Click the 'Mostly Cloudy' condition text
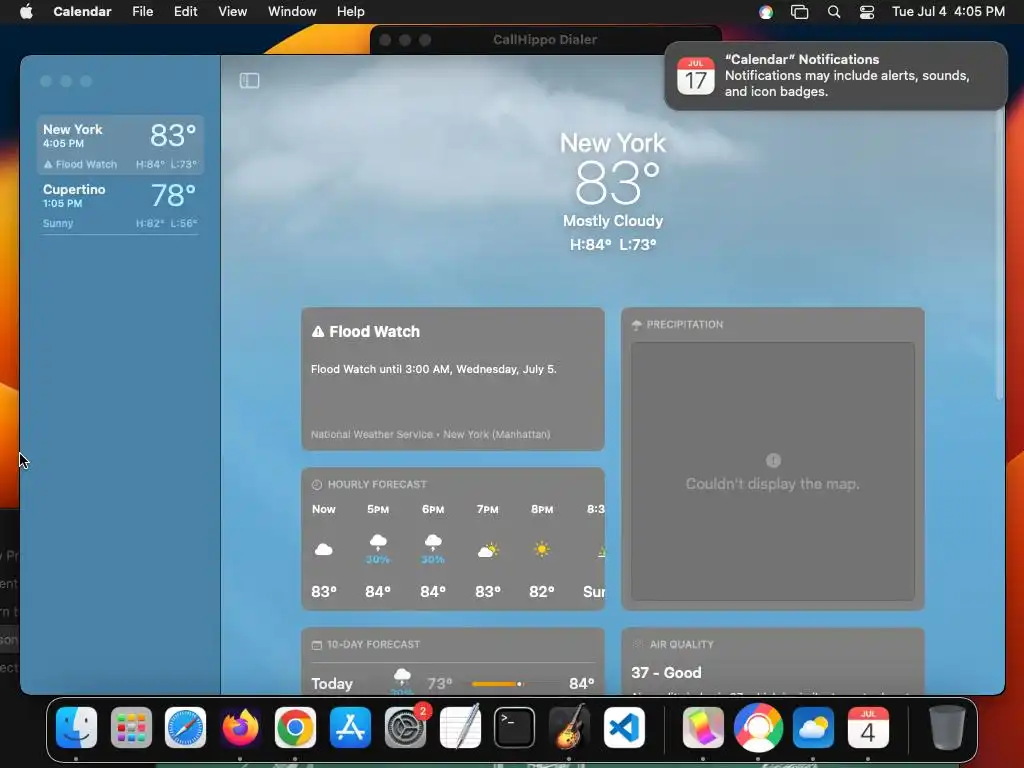The width and height of the screenshot is (1024, 768). pyautogui.click(x=613, y=221)
